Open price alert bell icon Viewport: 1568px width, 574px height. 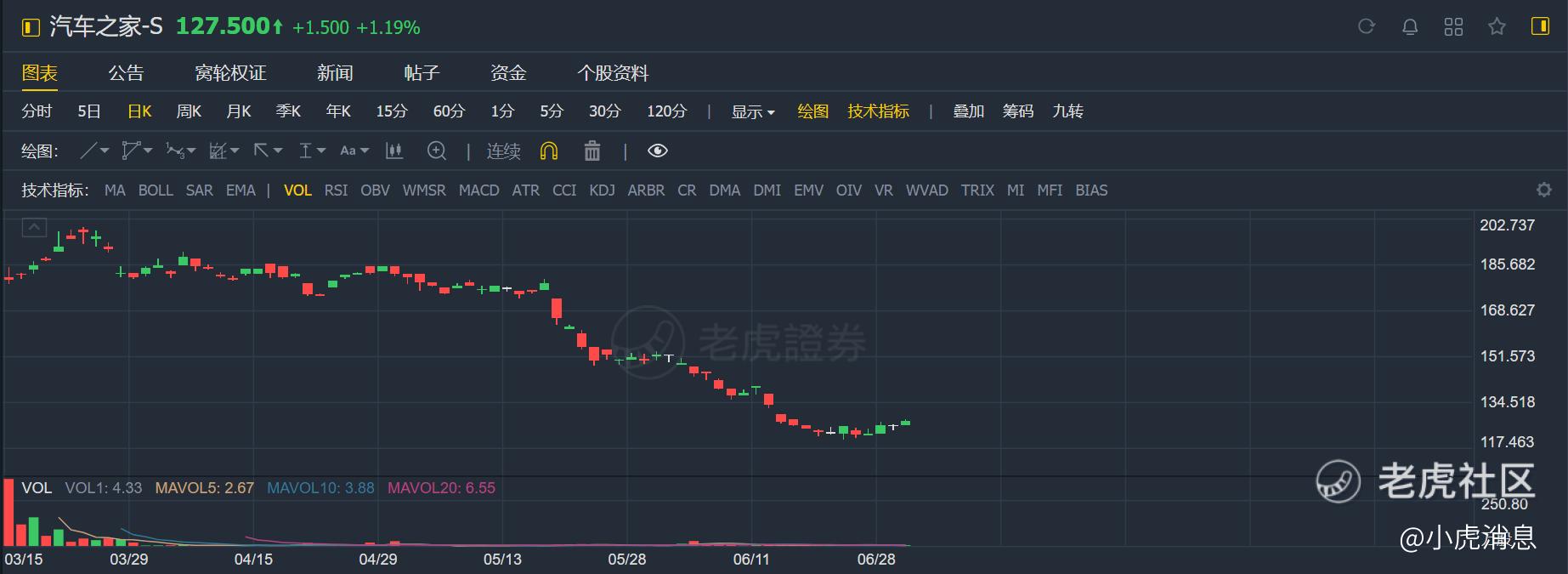click(1410, 26)
